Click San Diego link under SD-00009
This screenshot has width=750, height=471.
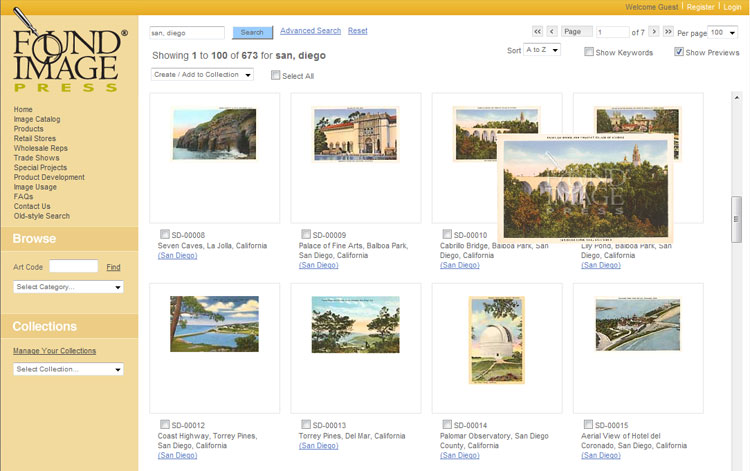pos(319,265)
